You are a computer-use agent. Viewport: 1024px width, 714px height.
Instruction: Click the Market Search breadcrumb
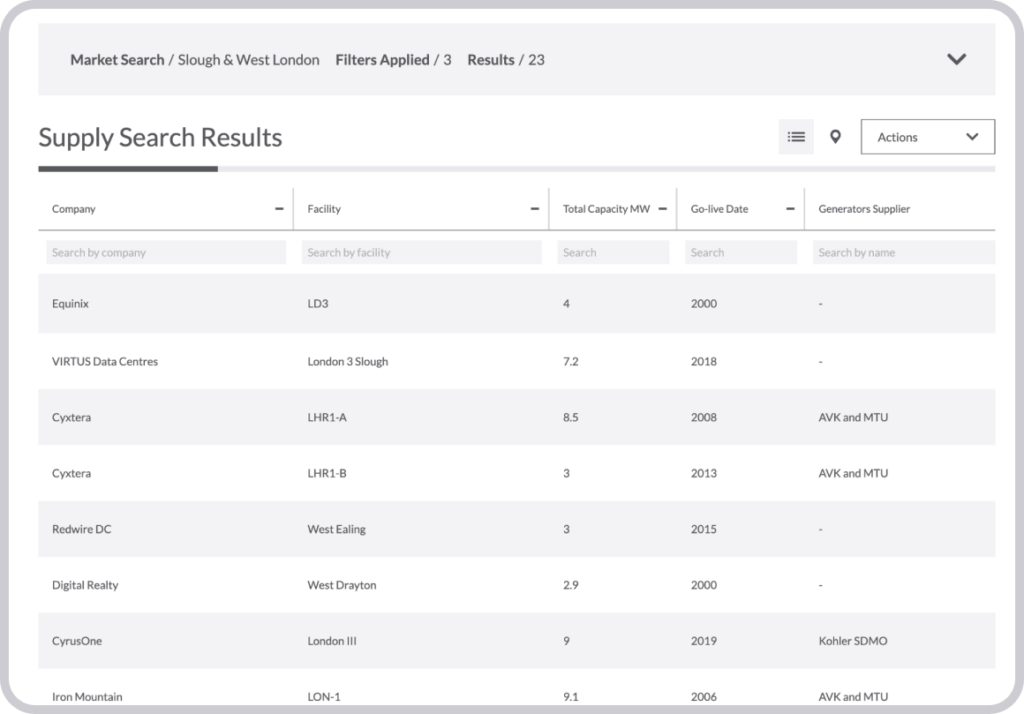tap(115, 59)
